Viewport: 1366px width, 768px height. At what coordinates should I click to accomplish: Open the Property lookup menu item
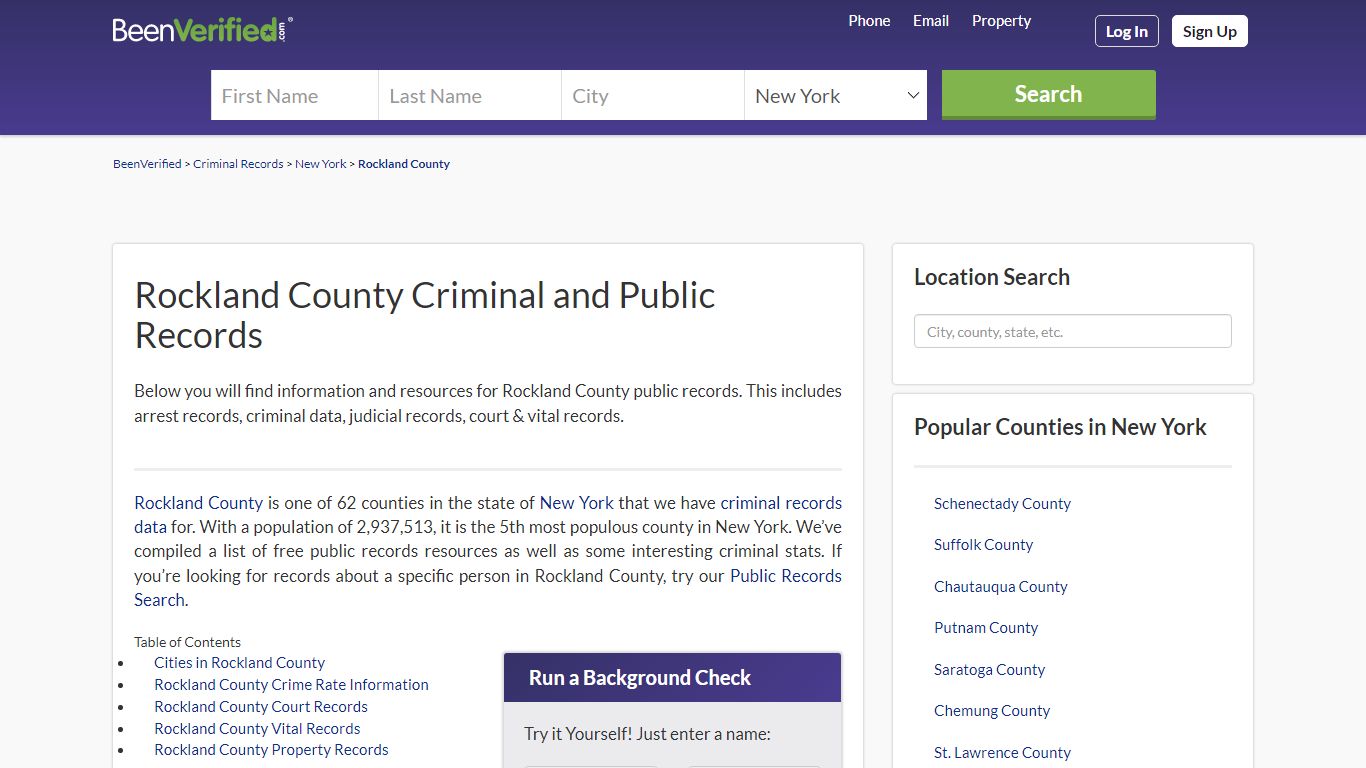(x=1001, y=21)
